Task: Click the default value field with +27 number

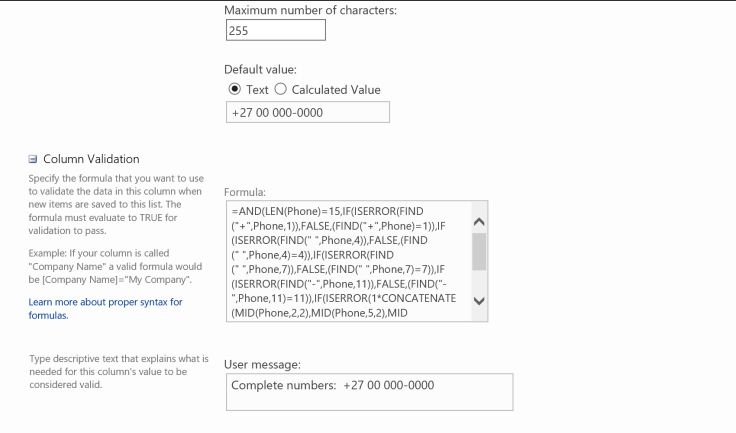Action: click(x=307, y=113)
